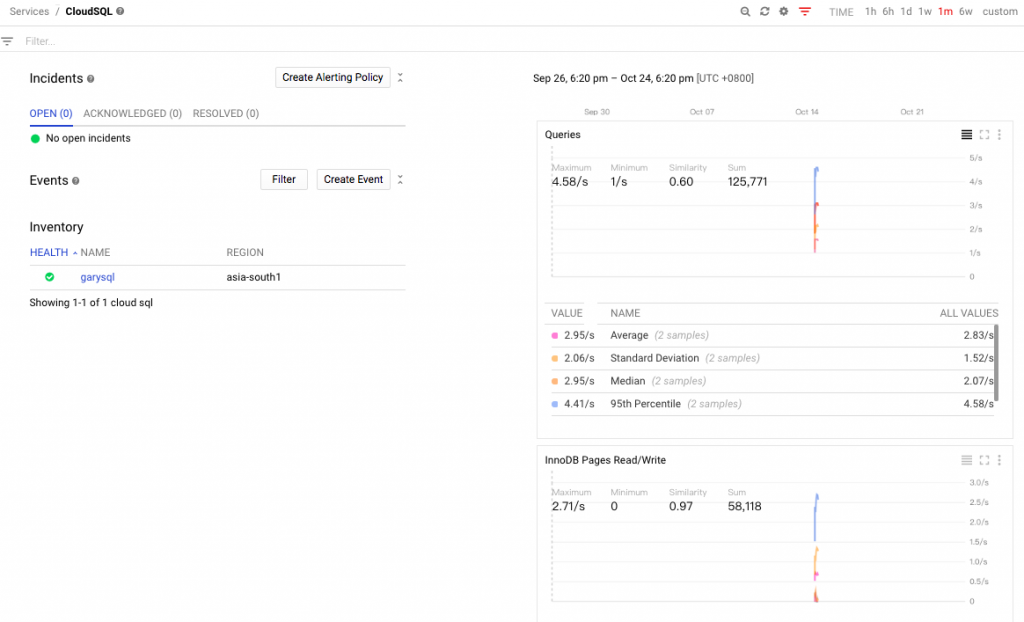Image resolution: width=1024 pixels, height=622 pixels.
Task: Select the OPEN (0) incidents tab
Action: coord(51,114)
